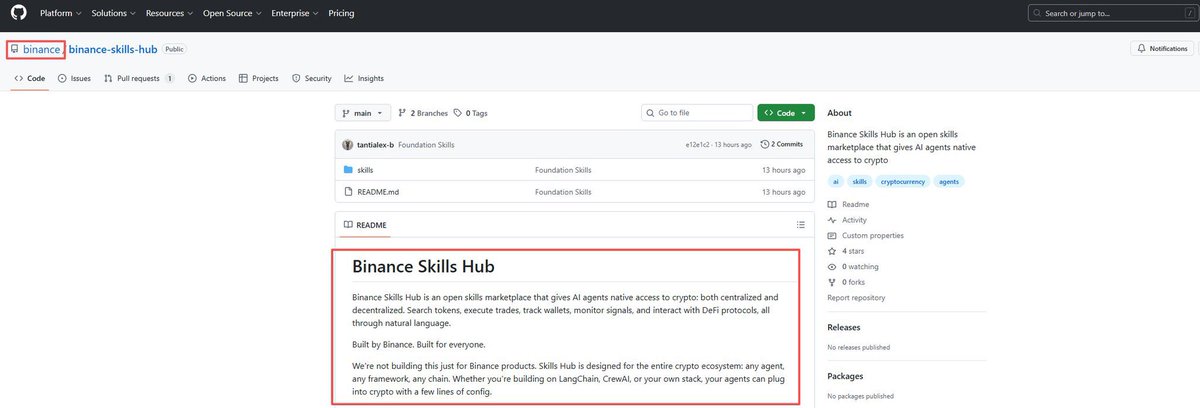Viewport: 1200px width, 408px height.
Task: Open the main branch selector dropdown
Action: (x=362, y=113)
